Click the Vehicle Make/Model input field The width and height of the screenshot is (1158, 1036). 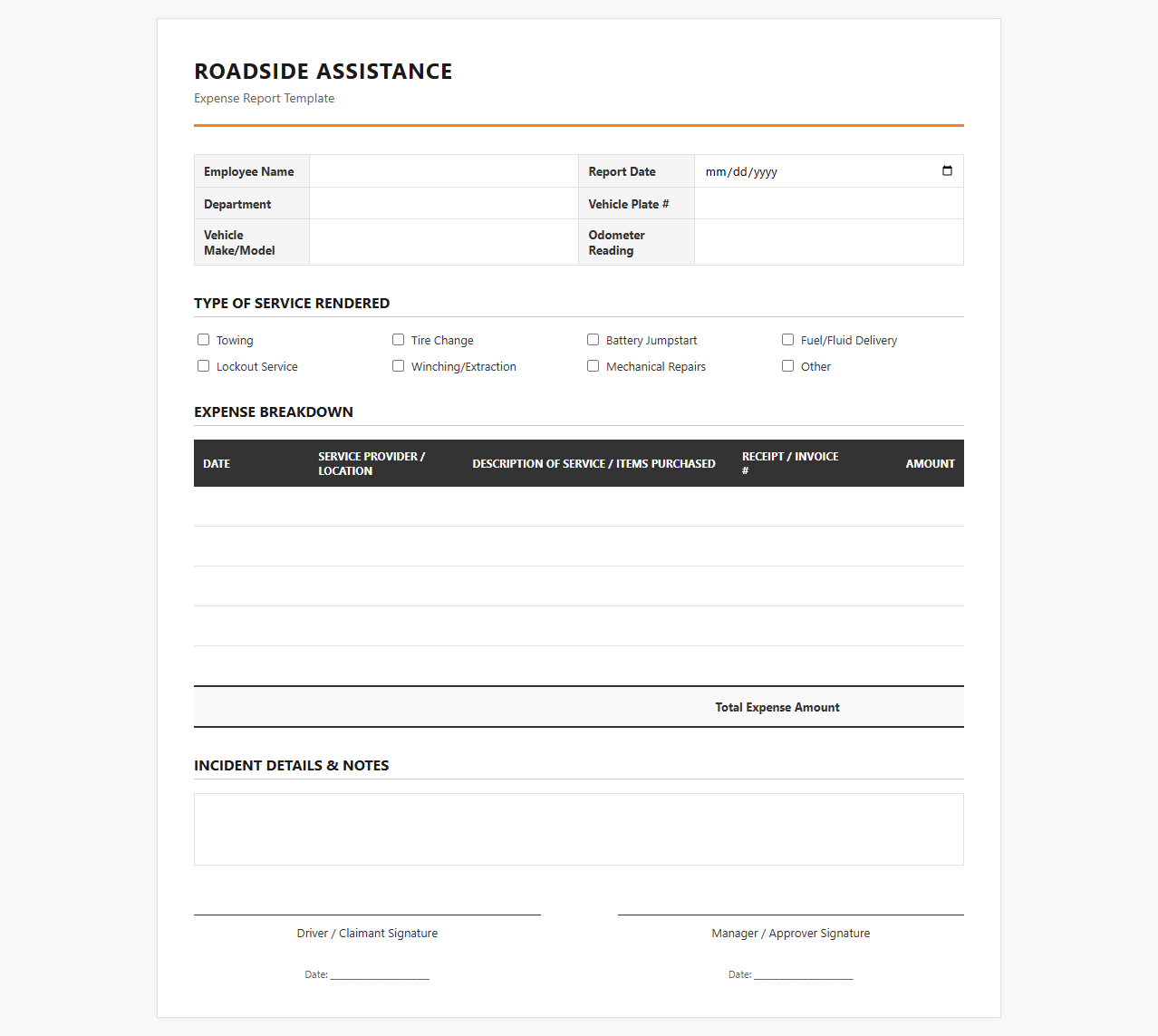pos(444,242)
